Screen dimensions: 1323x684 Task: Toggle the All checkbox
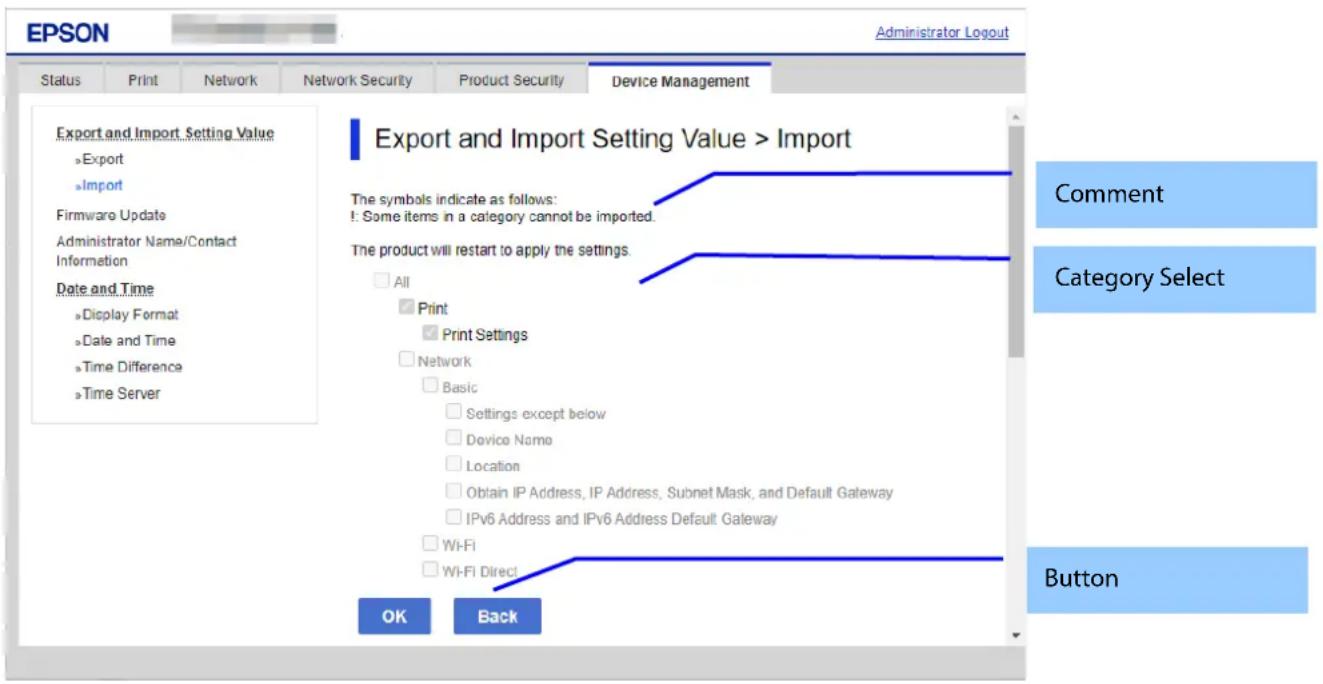pyautogui.click(x=381, y=281)
